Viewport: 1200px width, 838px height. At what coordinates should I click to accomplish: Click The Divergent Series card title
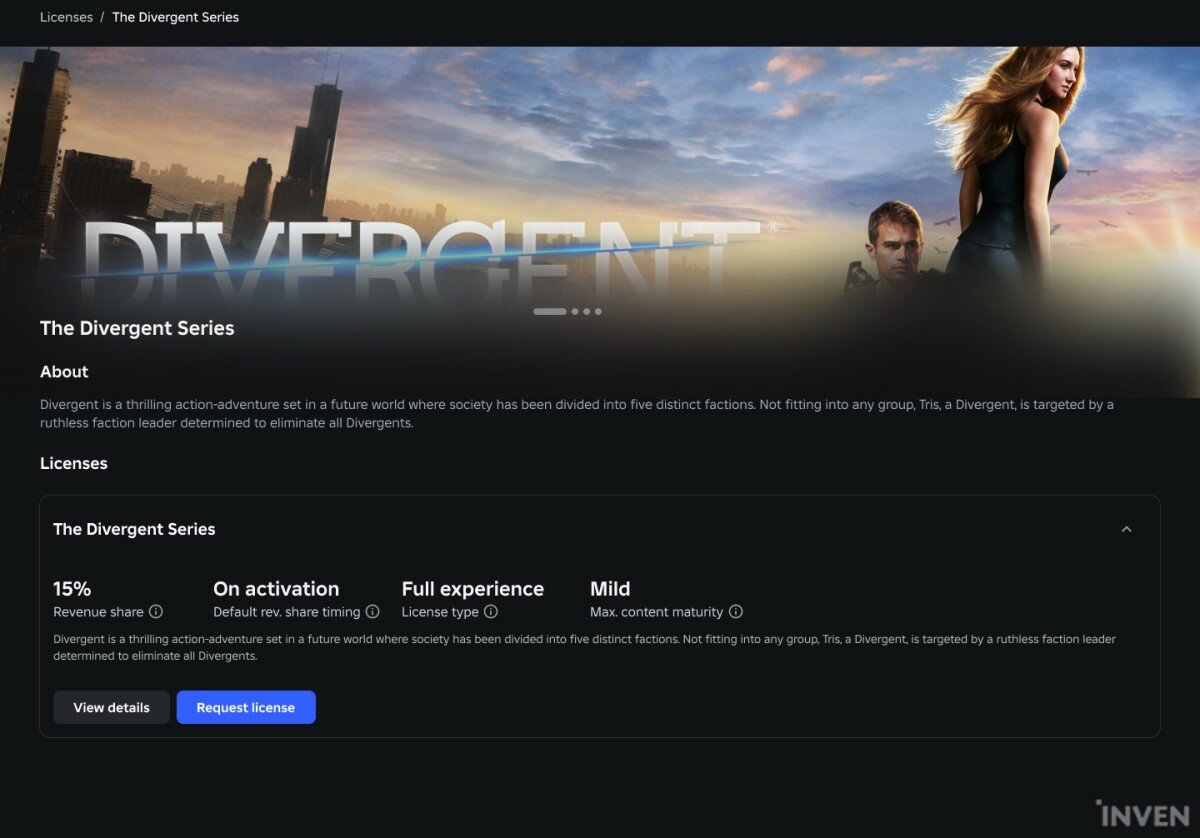tap(134, 529)
